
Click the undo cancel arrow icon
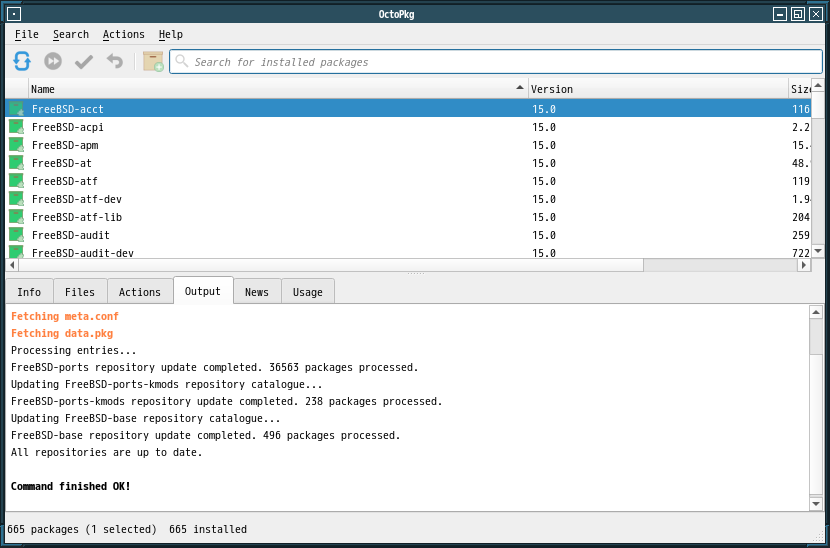(114, 61)
